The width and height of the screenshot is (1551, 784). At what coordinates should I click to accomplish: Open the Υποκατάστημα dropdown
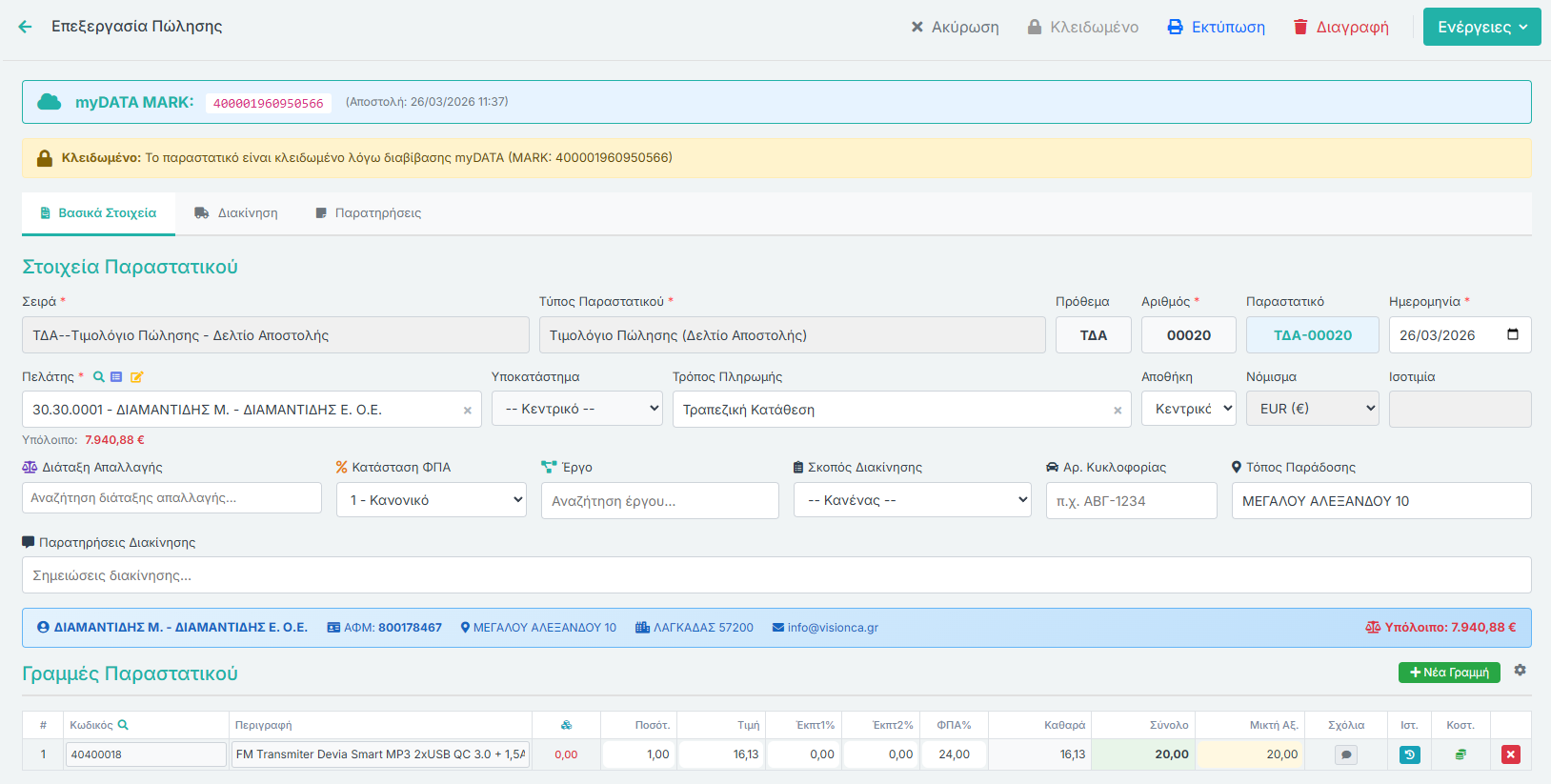pyautogui.click(x=577, y=409)
